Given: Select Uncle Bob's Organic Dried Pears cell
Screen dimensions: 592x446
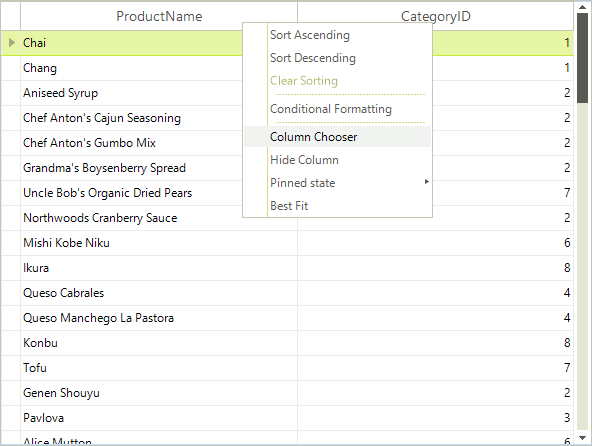Looking at the screenshot, I should coord(131,193).
